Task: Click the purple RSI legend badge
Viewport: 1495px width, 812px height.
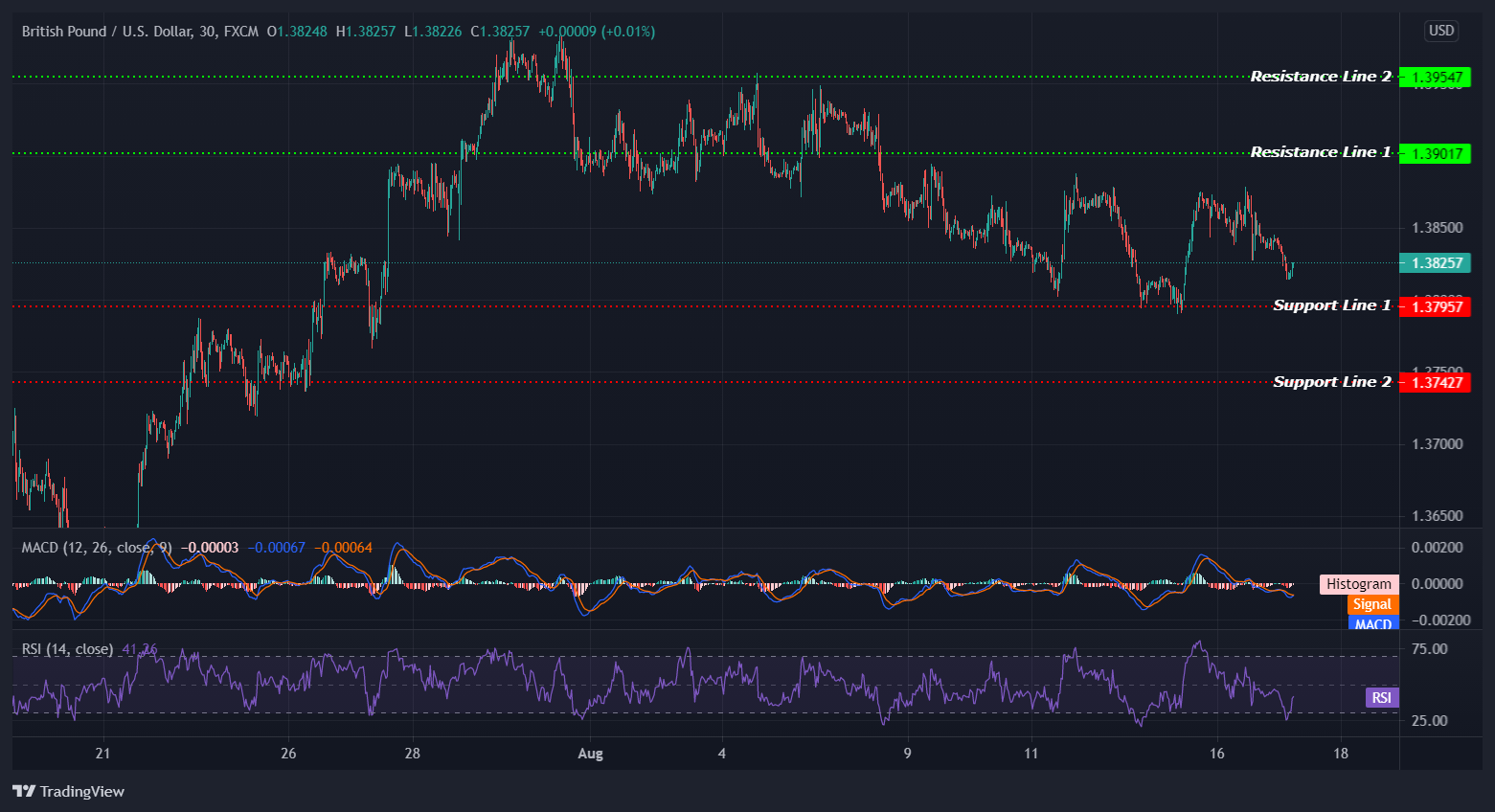Action: (1380, 697)
